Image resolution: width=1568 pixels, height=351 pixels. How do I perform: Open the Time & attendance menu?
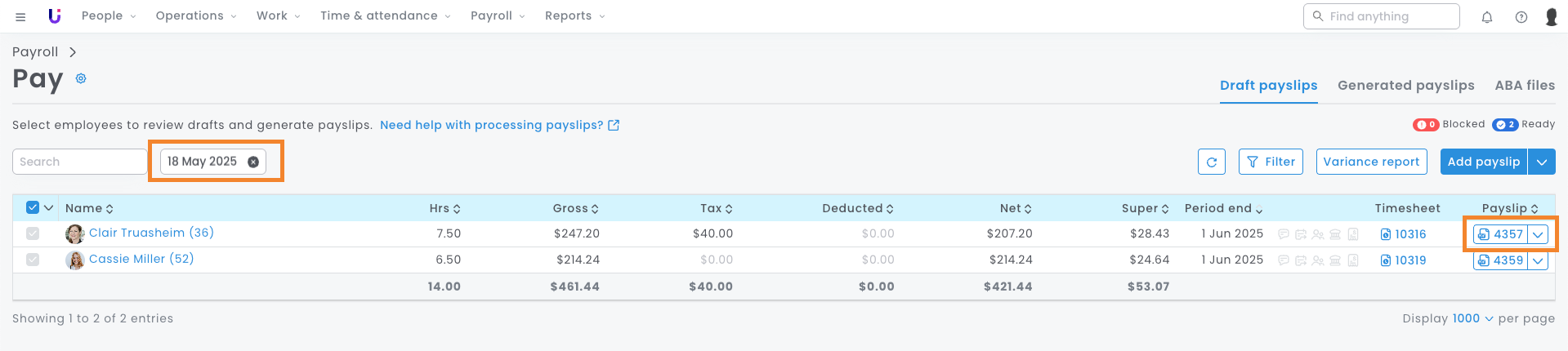(385, 16)
